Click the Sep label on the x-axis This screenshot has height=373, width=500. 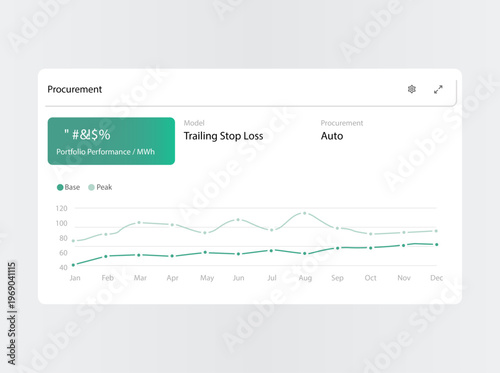pyautogui.click(x=337, y=278)
